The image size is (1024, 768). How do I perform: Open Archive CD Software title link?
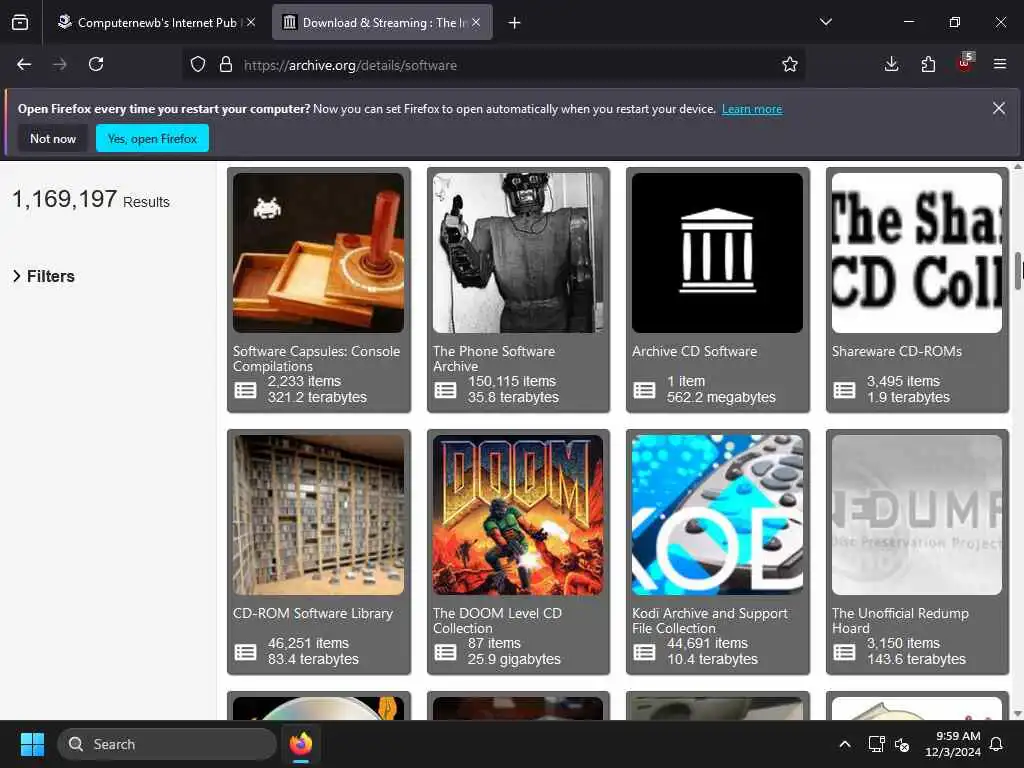pos(694,351)
